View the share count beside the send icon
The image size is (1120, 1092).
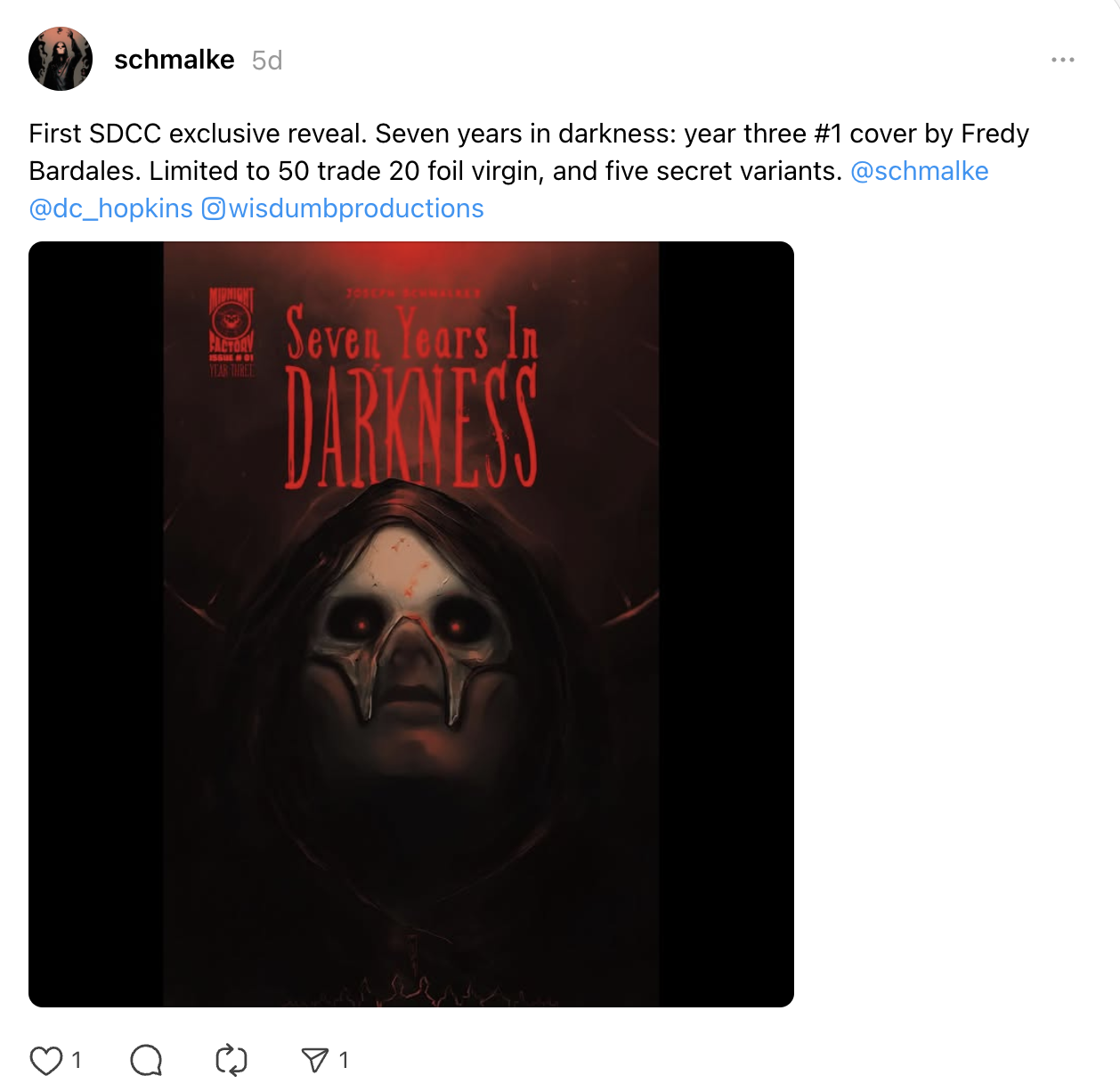pos(344,1060)
